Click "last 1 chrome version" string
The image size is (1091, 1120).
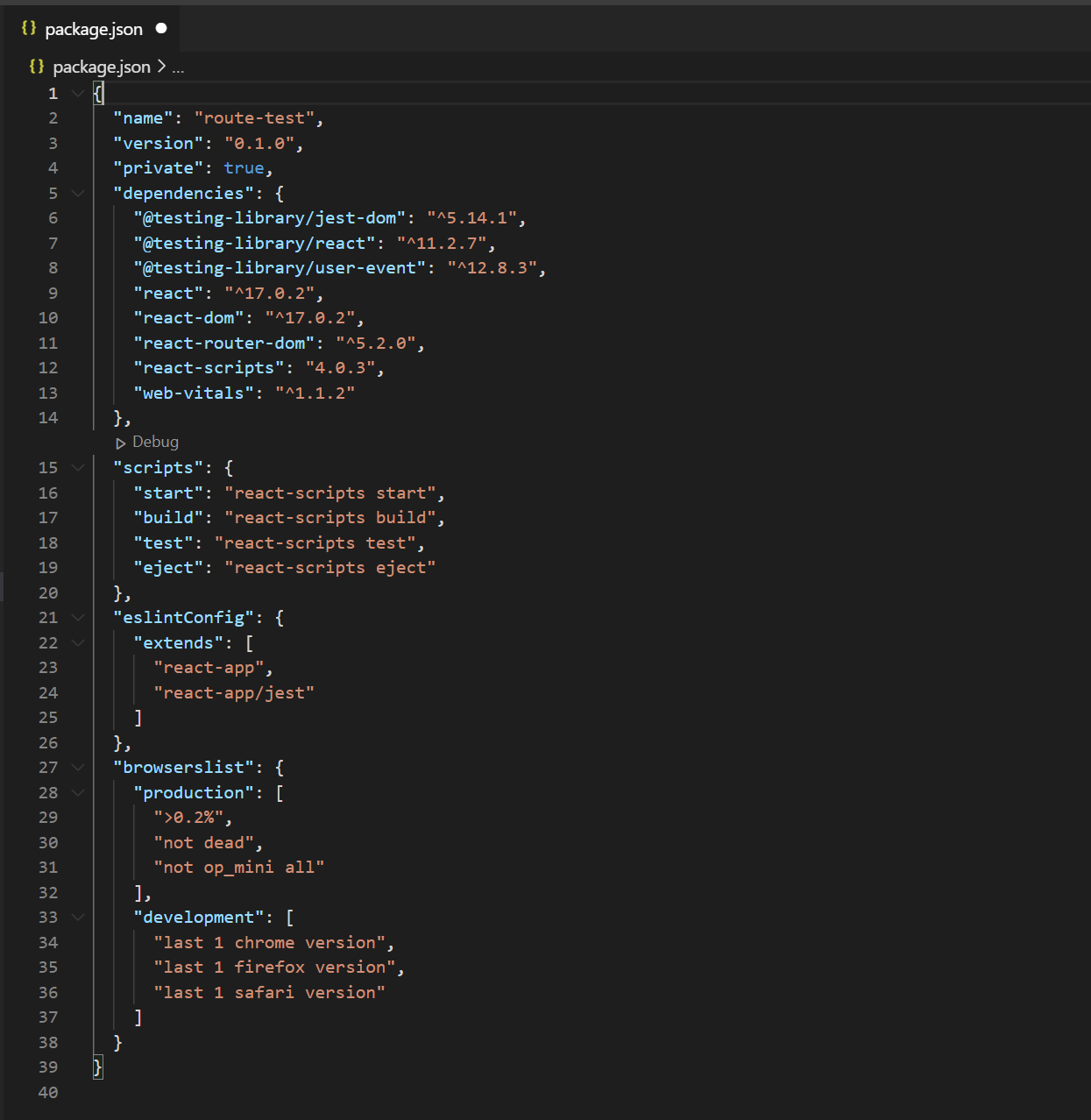tap(269, 943)
